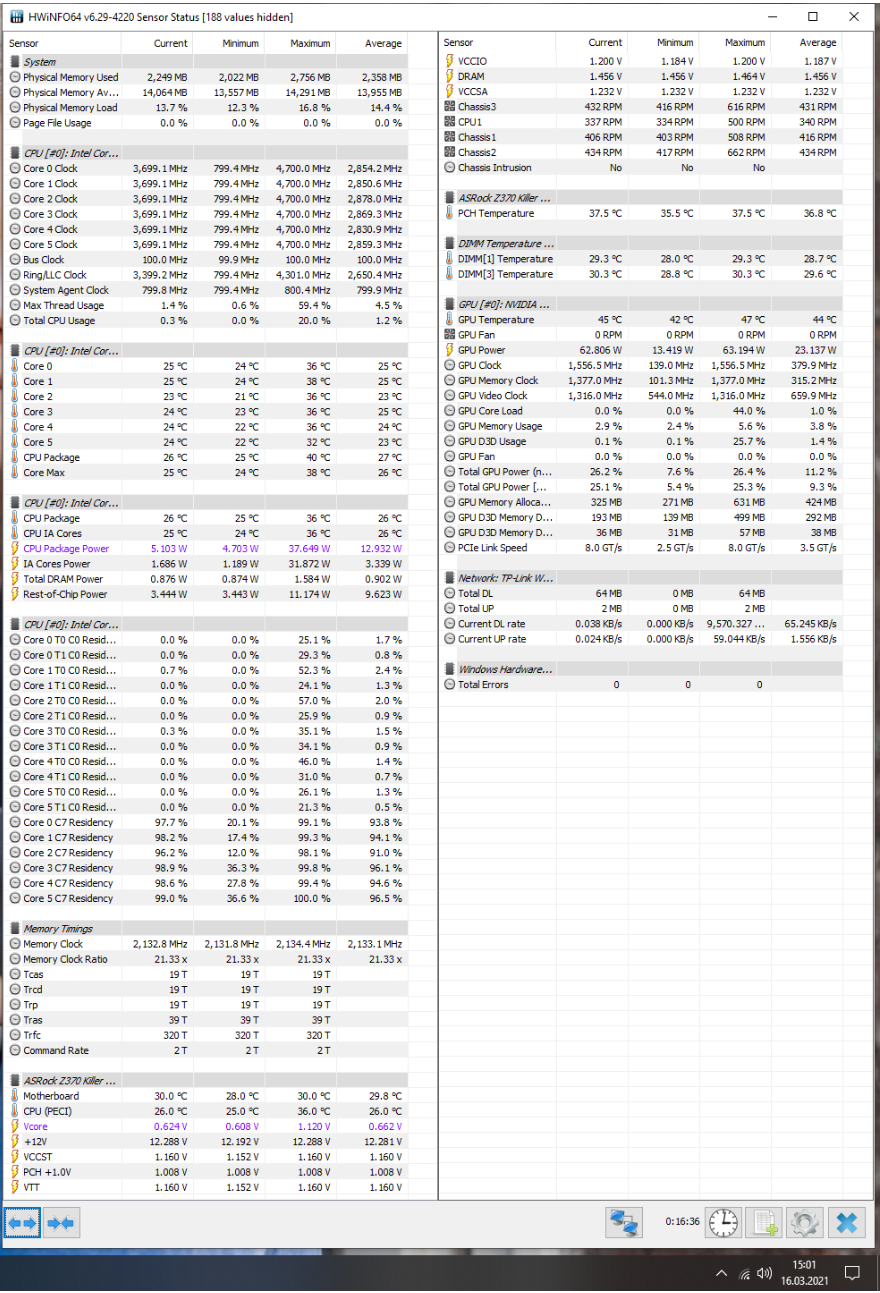Click the lightning icon beside CPU Package Power
880x1293 pixels.
15,549
